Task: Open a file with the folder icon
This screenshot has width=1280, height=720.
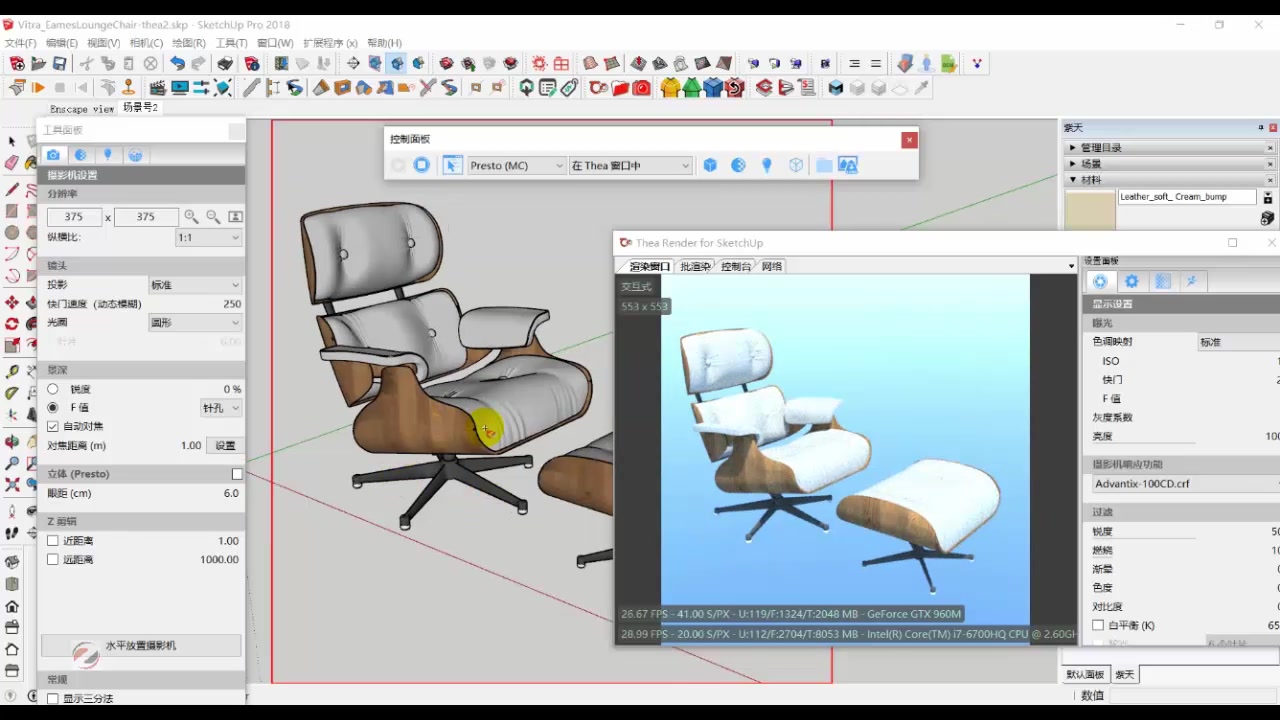Action: coord(39,63)
